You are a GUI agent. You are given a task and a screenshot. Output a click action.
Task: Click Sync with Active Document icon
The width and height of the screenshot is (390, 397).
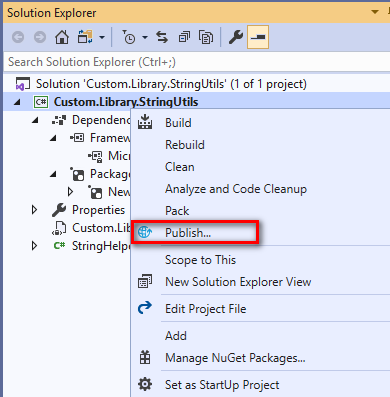pos(162,37)
